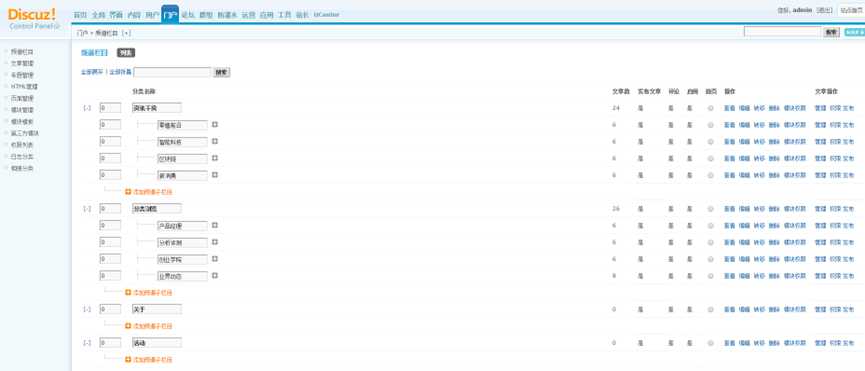The width and height of the screenshot is (865, 371).
Task: Click the orange plus icon above the 产品经理 group
Action: pos(128,192)
